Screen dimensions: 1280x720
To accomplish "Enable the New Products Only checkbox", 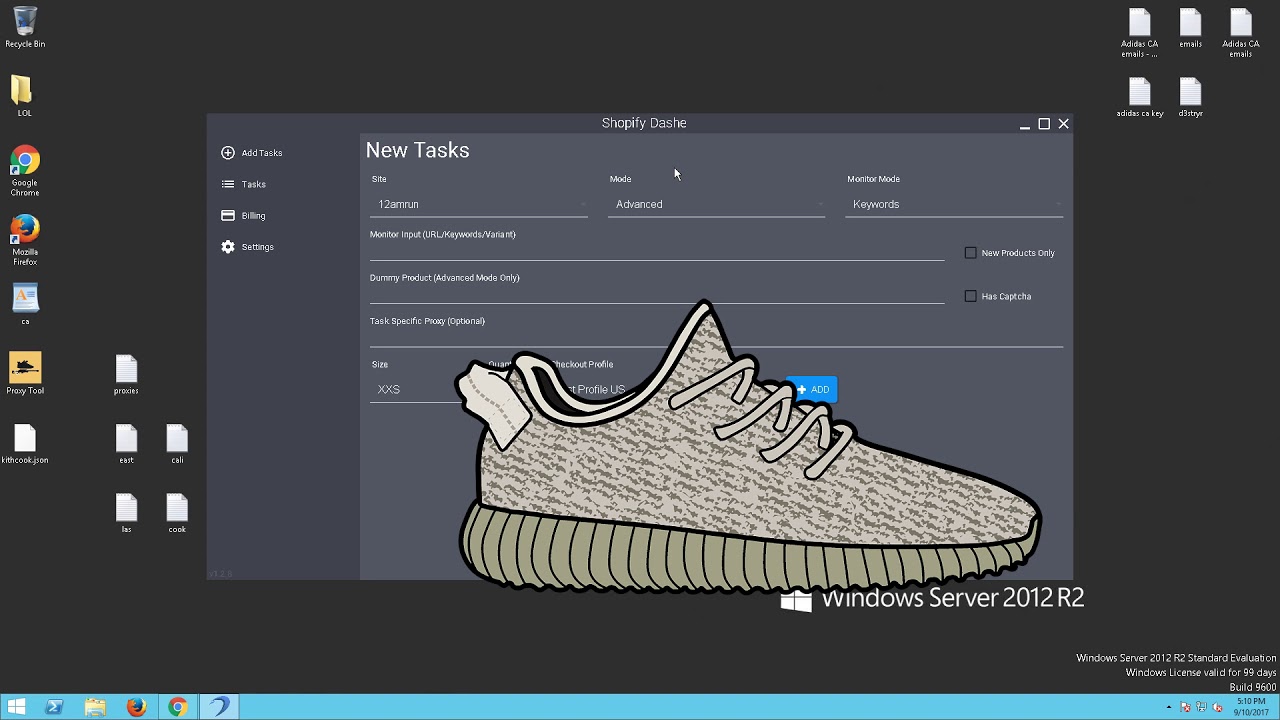I will 970,253.
